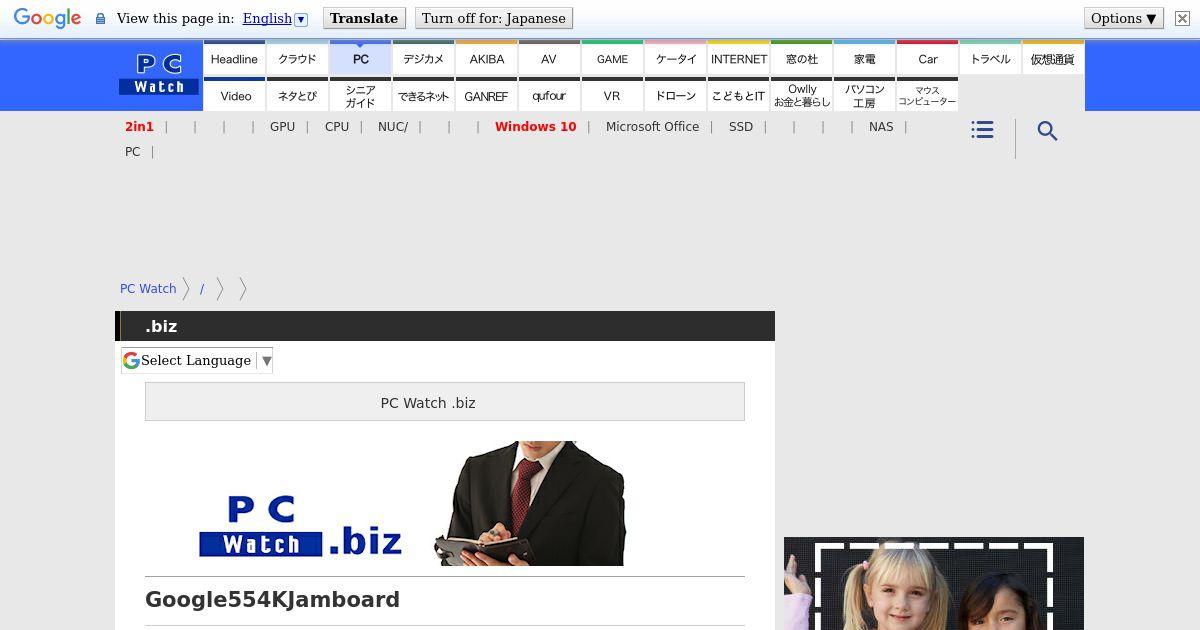Open the こどもとIT tab
Screen dimensions: 1200x630
[x=738, y=95]
